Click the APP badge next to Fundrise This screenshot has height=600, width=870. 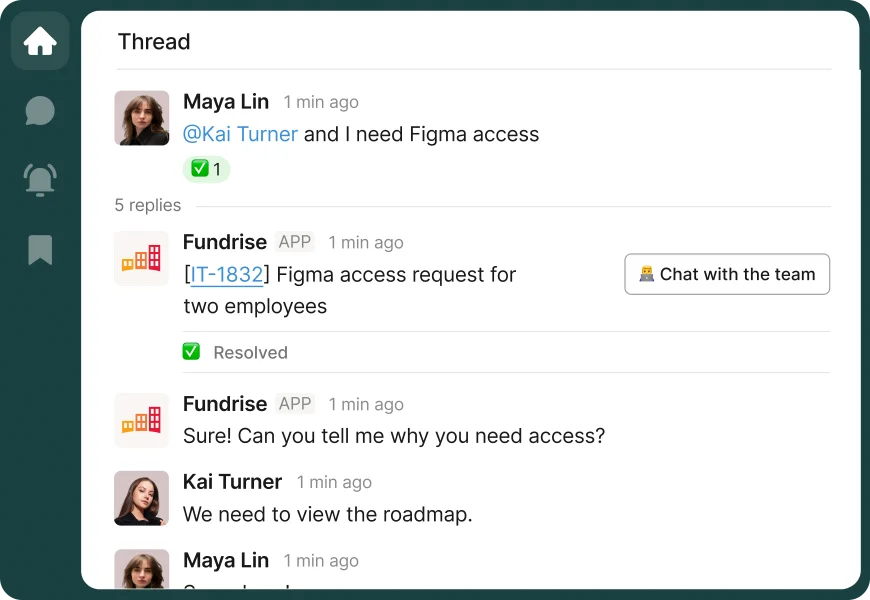295,242
